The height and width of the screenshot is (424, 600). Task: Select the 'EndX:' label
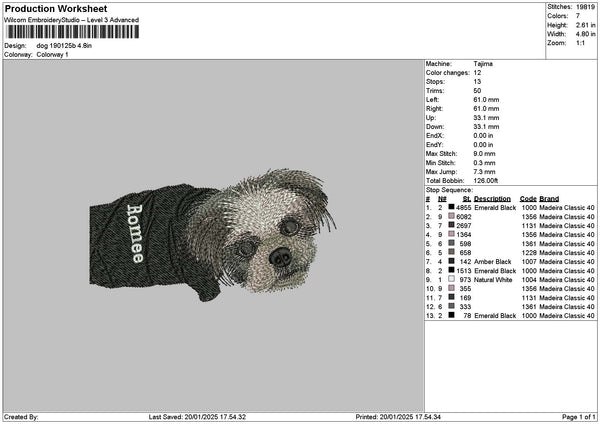(x=434, y=136)
